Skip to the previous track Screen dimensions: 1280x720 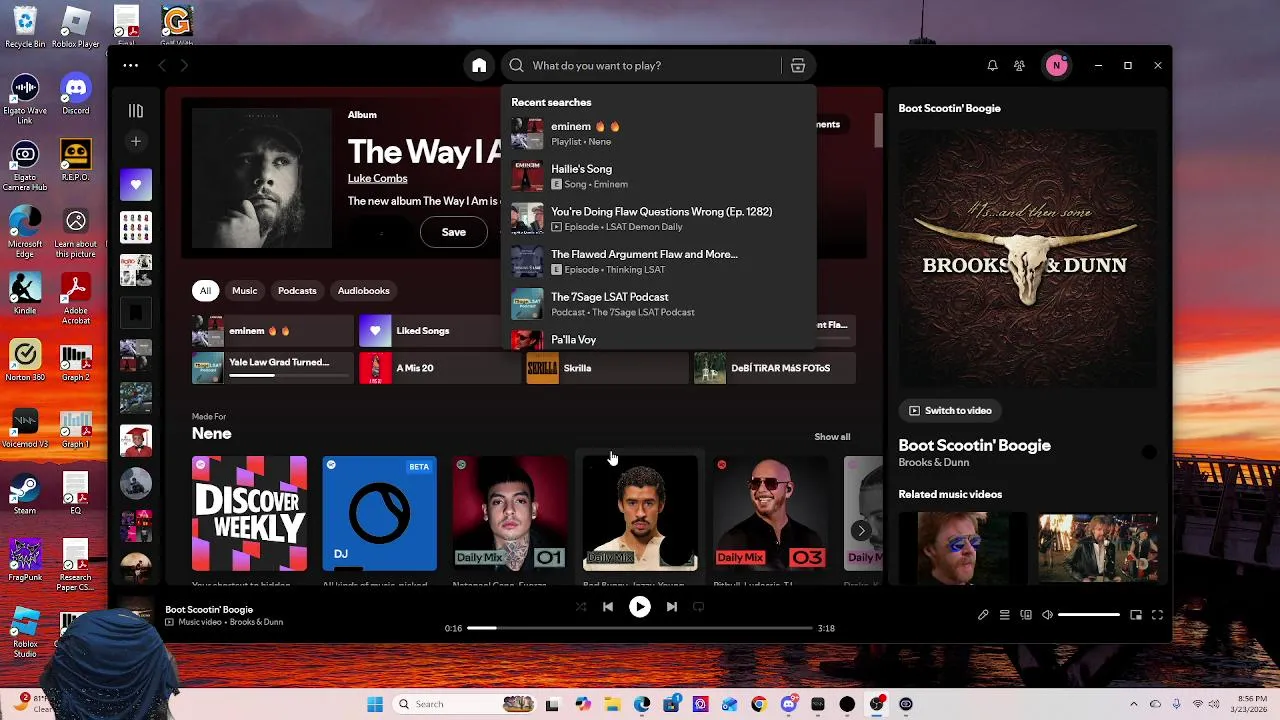click(x=608, y=607)
